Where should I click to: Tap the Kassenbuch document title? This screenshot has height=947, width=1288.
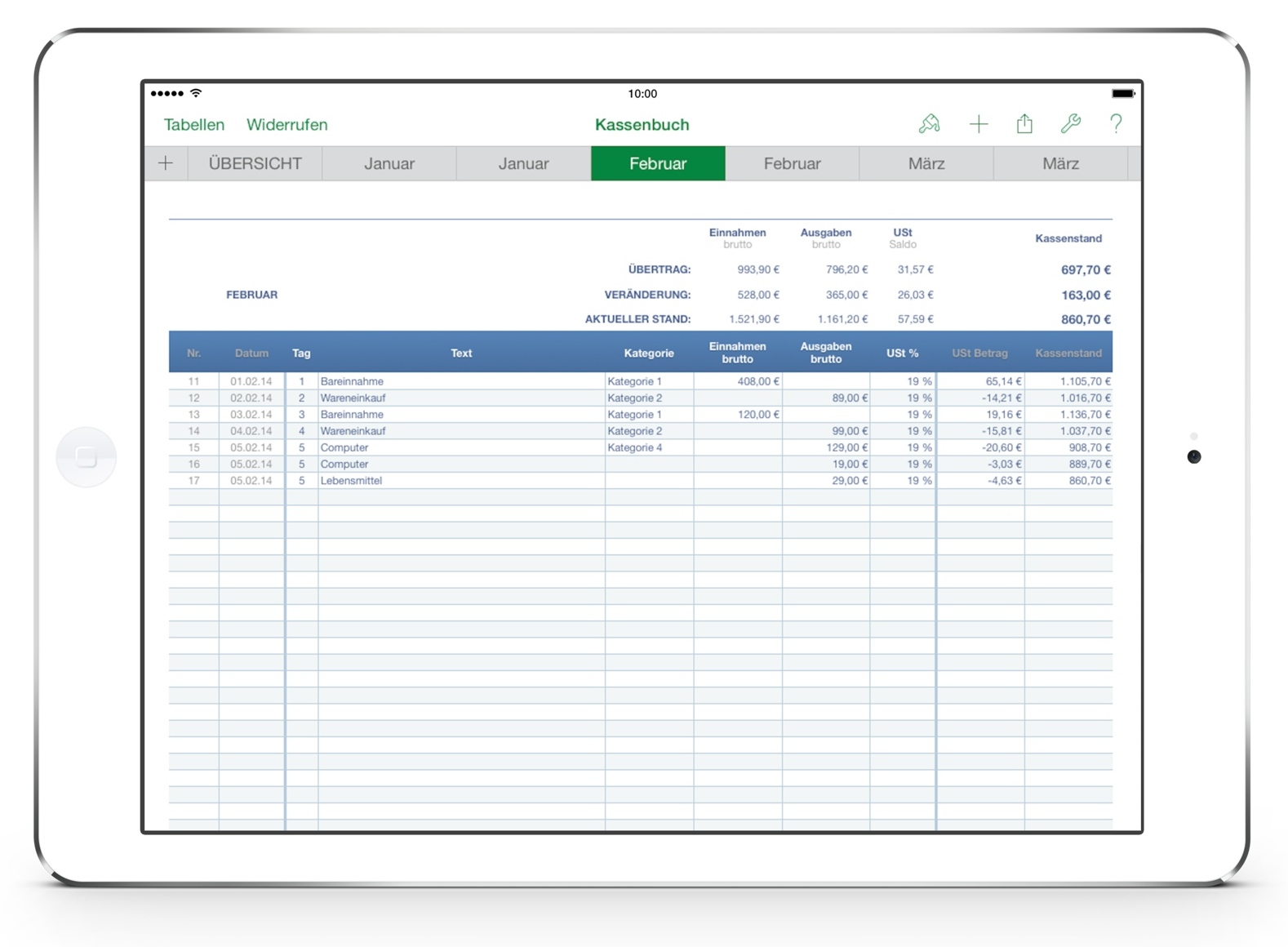pos(642,125)
